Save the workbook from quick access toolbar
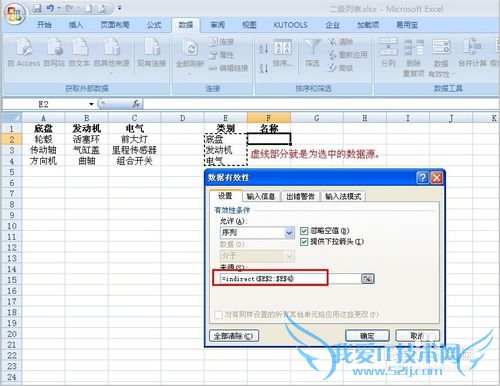Screen dimensions: 500x386 point(37,8)
